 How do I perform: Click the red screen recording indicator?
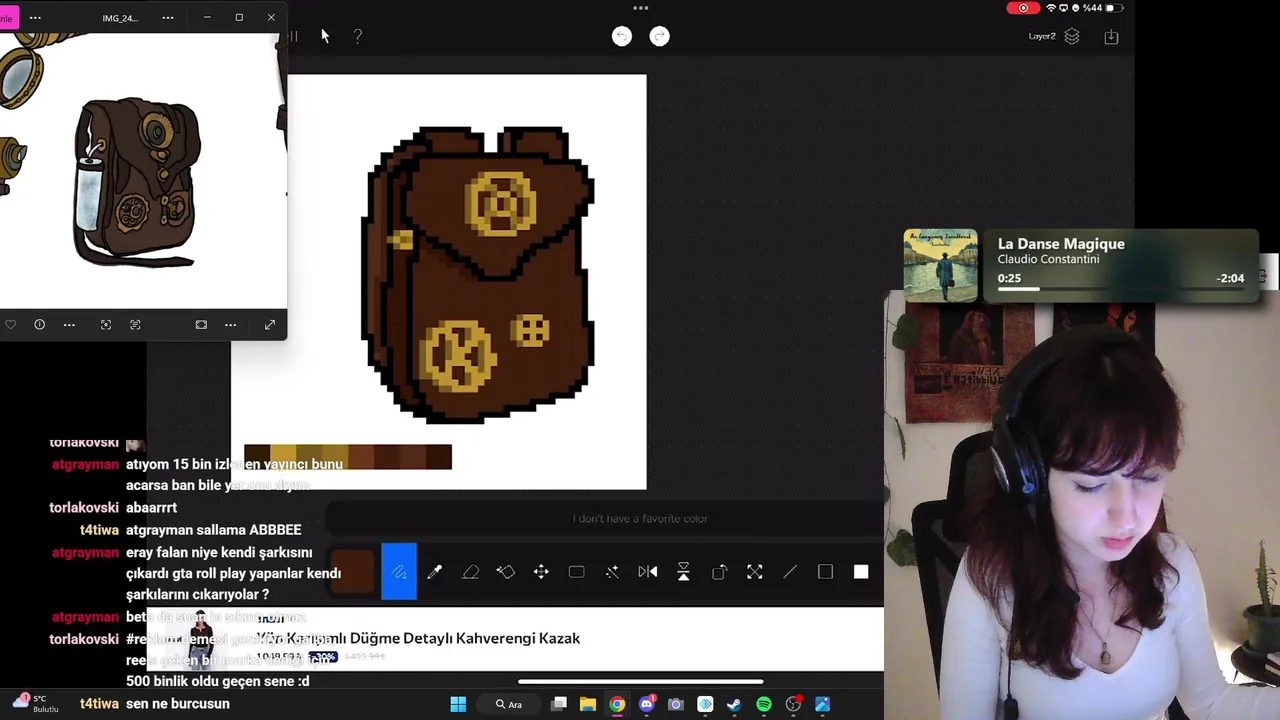coord(1023,8)
